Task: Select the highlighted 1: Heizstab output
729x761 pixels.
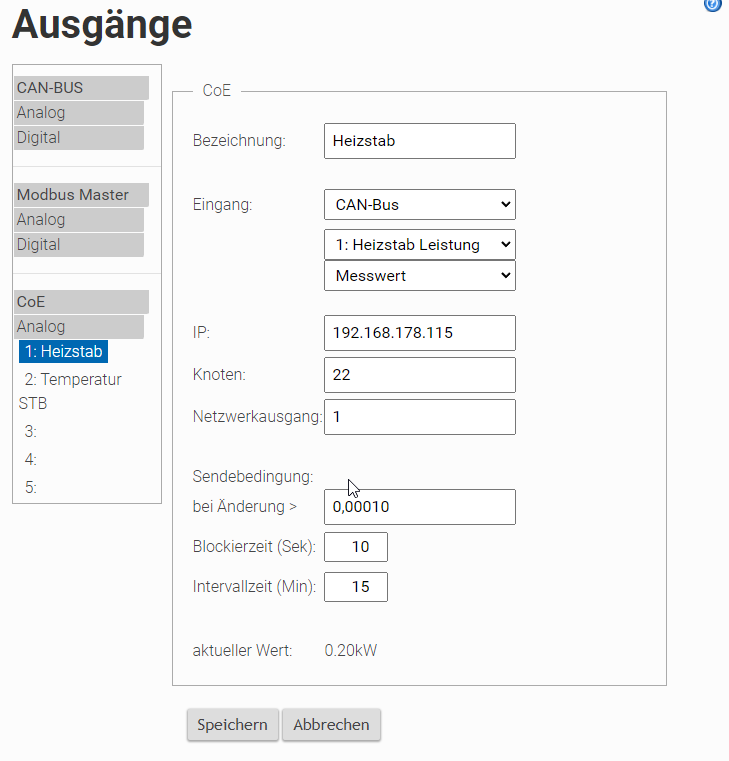Action: pyautogui.click(x=64, y=351)
